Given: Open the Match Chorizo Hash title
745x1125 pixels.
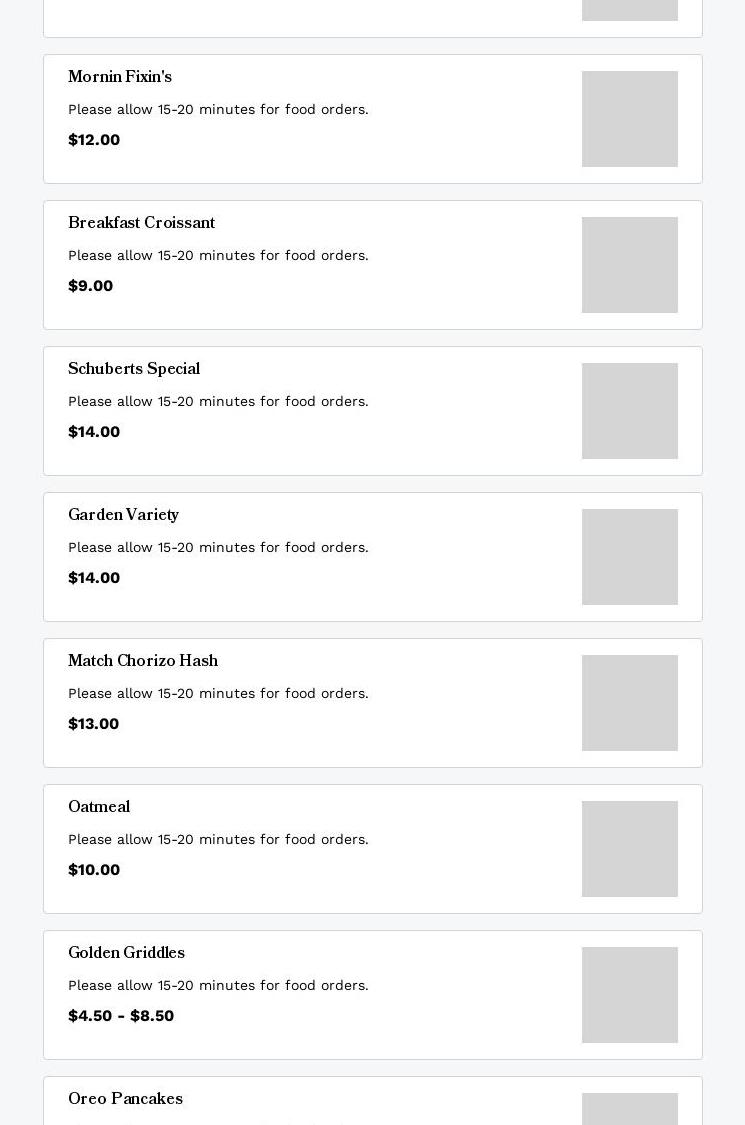Looking at the screenshot, I should pyautogui.click(x=143, y=662).
